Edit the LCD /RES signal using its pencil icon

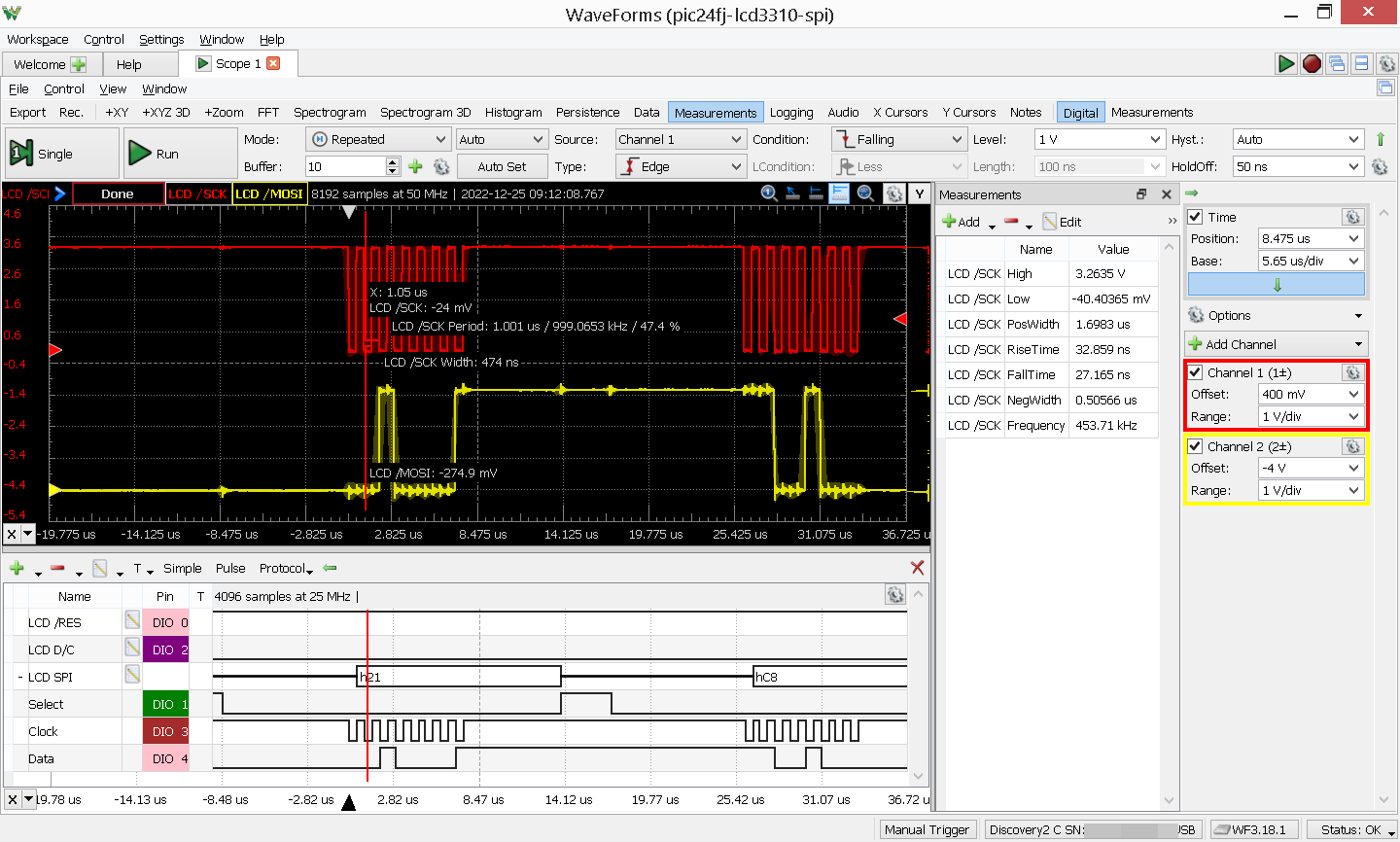click(132, 622)
